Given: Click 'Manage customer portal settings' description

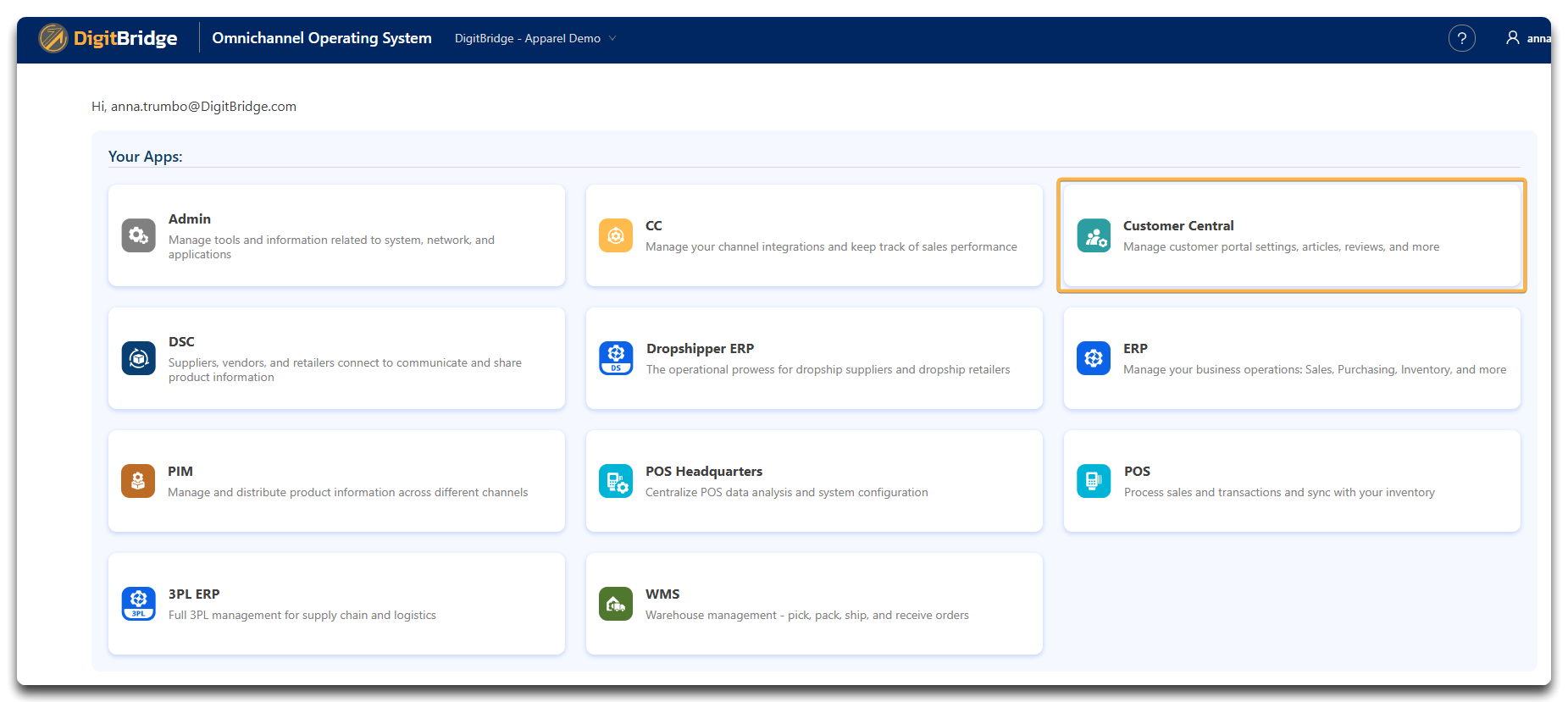Looking at the screenshot, I should (1281, 246).
